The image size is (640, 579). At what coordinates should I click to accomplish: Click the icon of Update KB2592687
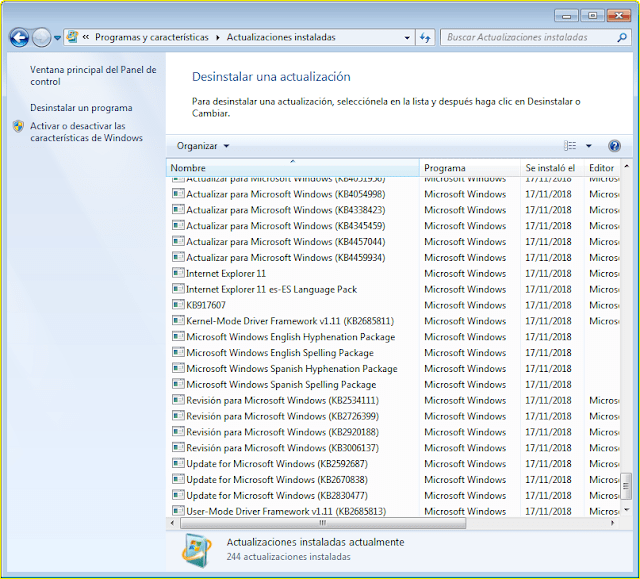pyautogui.click(x=178, y=464)
